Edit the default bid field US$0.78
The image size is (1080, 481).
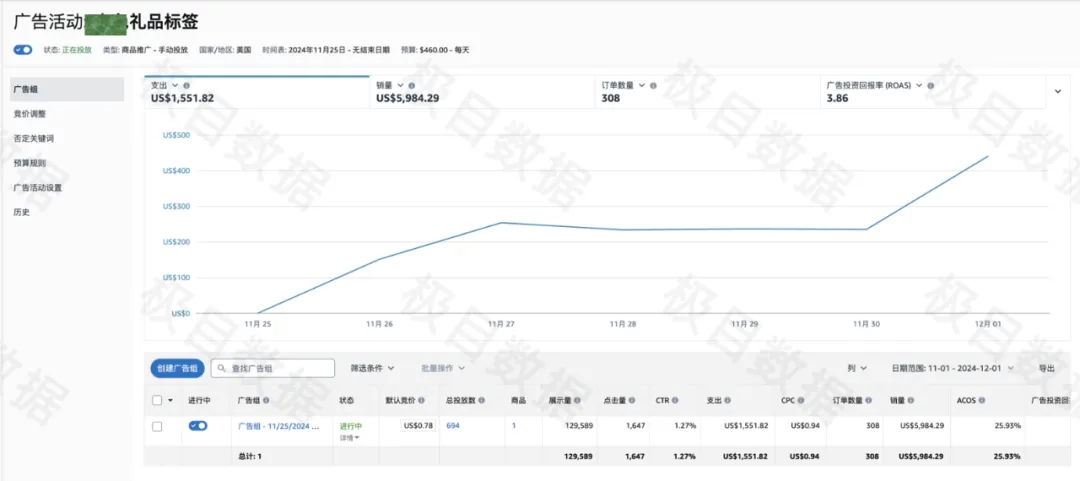click(x=418, y=425)
